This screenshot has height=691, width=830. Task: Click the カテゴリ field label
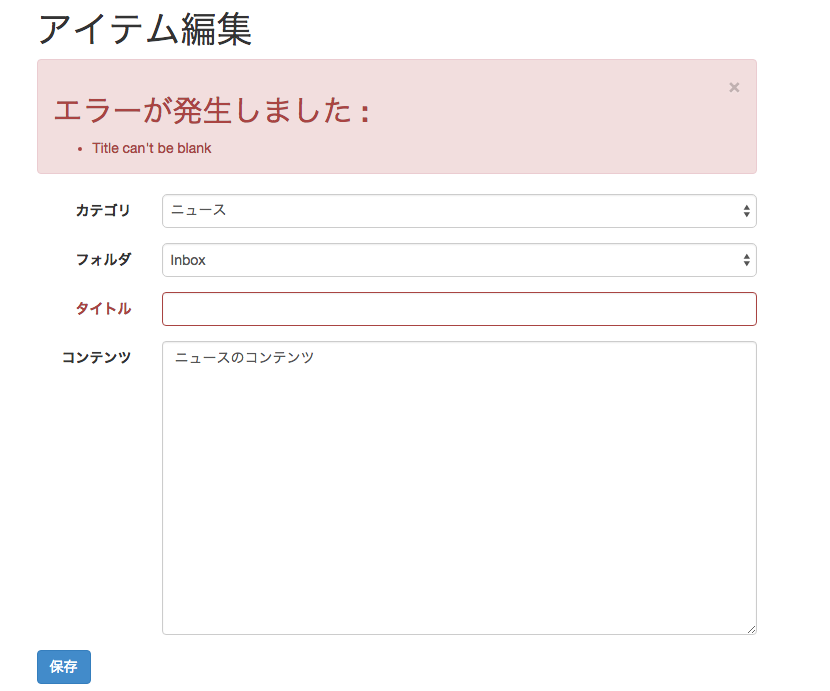103,211
